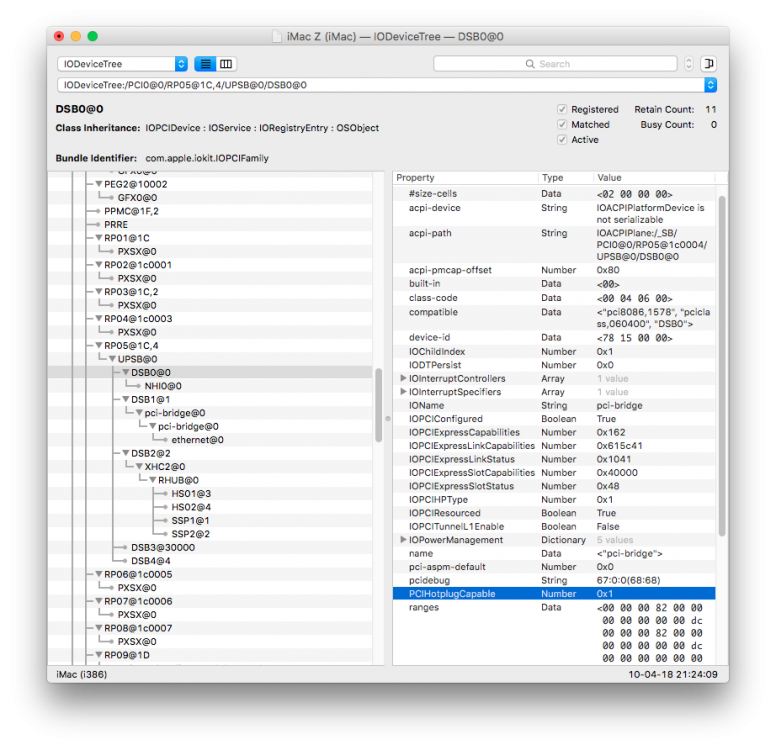776x750 pixels.
Task: Select the IOPCITunnelL1Enable property row
Action: click(x=554, y=526)
